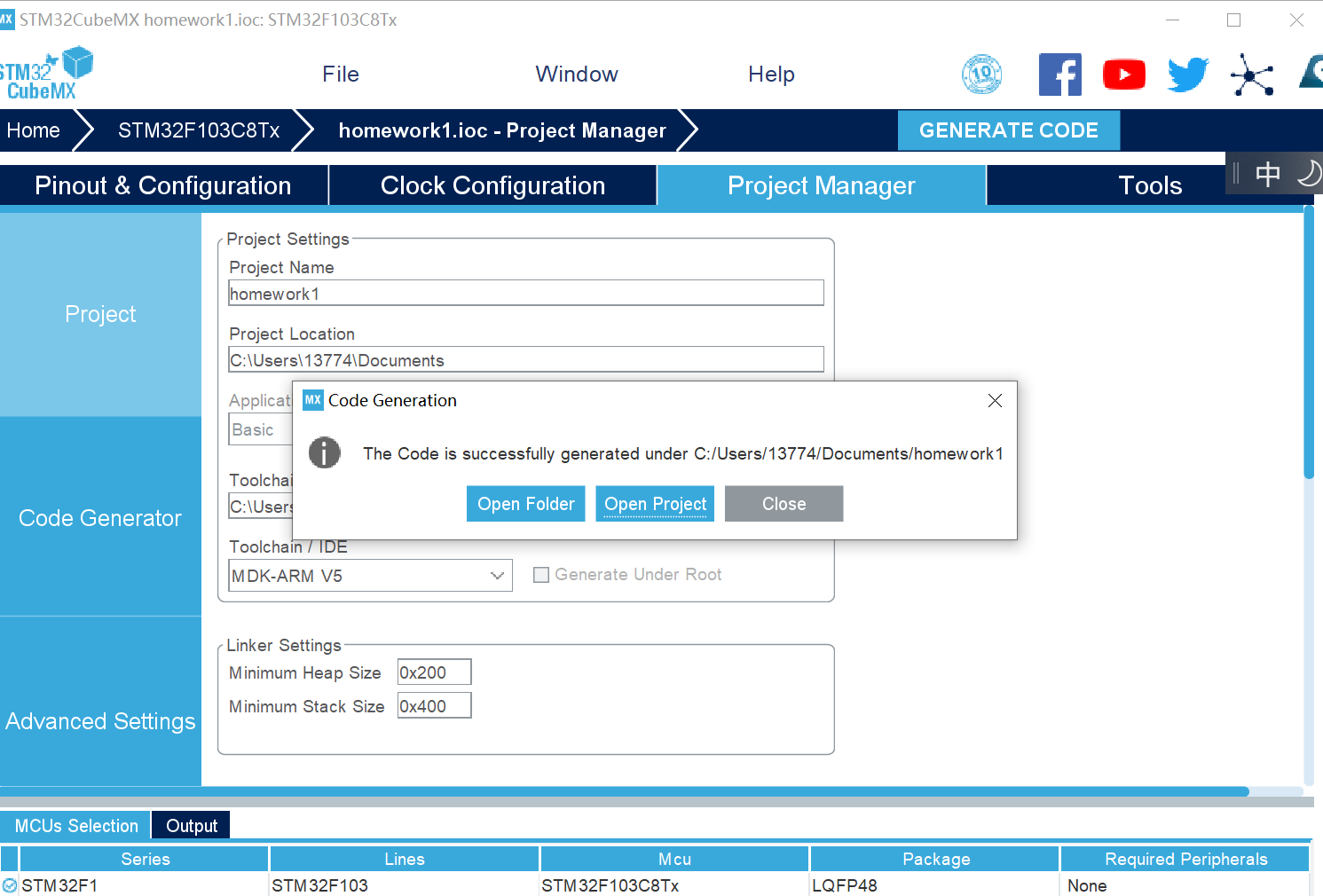The height and width of the screenshot is (896, 1323).
Task: Go to Home in the breadcrumb
Action: click(x=34, y=130)
